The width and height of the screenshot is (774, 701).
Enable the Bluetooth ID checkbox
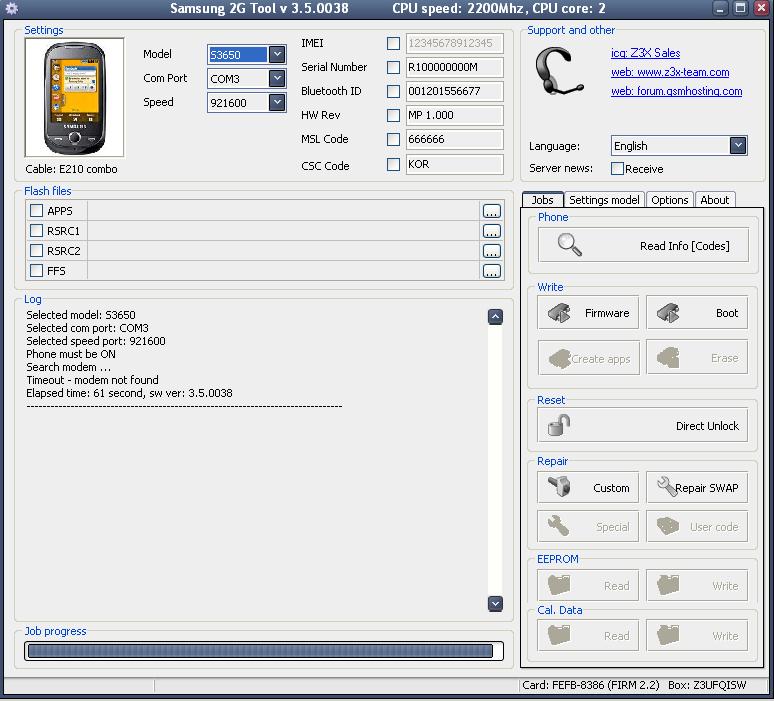point(393,91)
